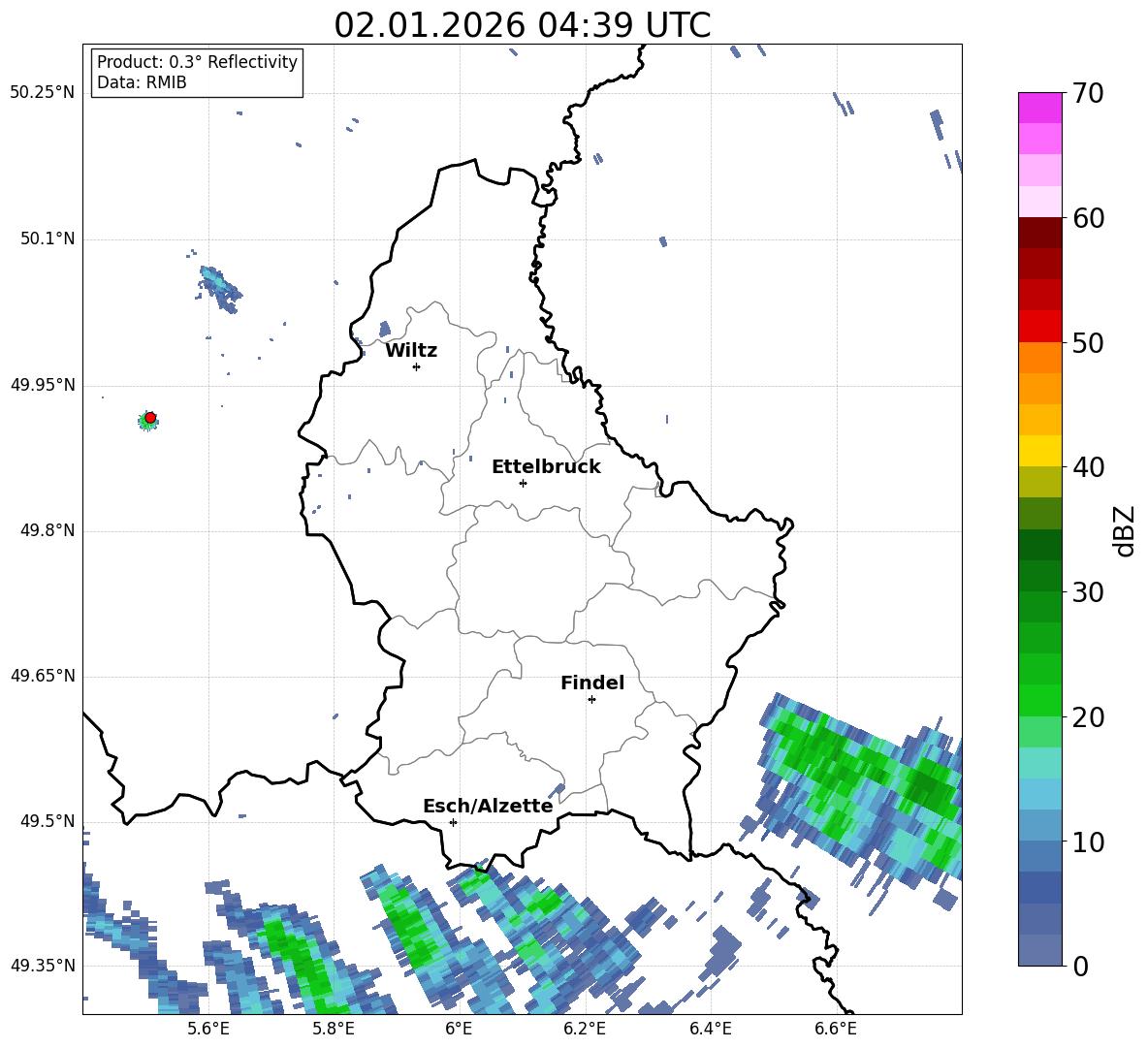Click the olive colorbar swatch below 40
The height and width of the screenshot is (1048, 1148).
click(1039, 482)
